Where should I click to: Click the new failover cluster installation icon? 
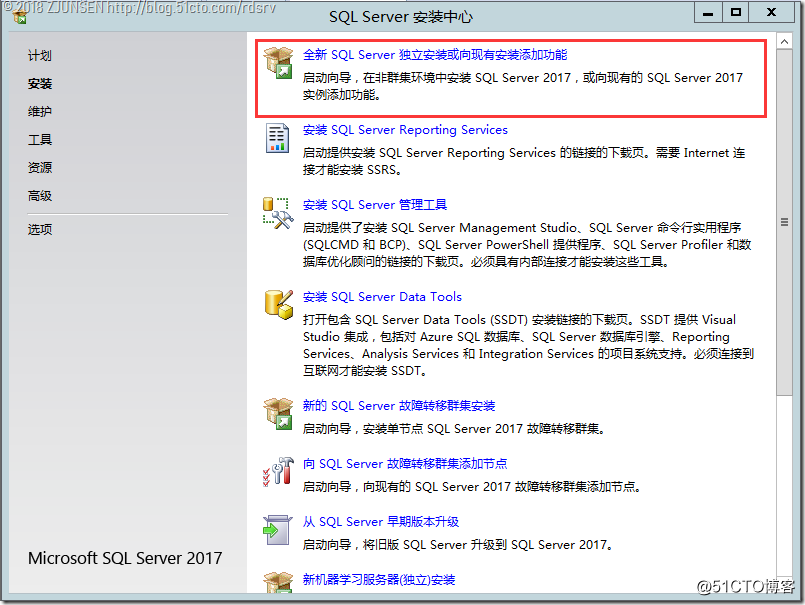point(278,413)
